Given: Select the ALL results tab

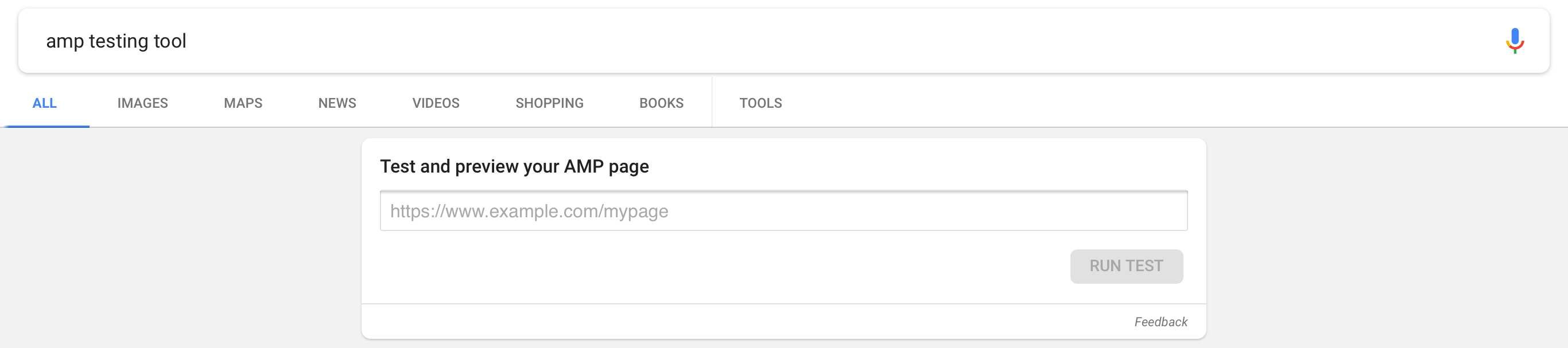Looking at the screenshot, I should coord(44,103).
